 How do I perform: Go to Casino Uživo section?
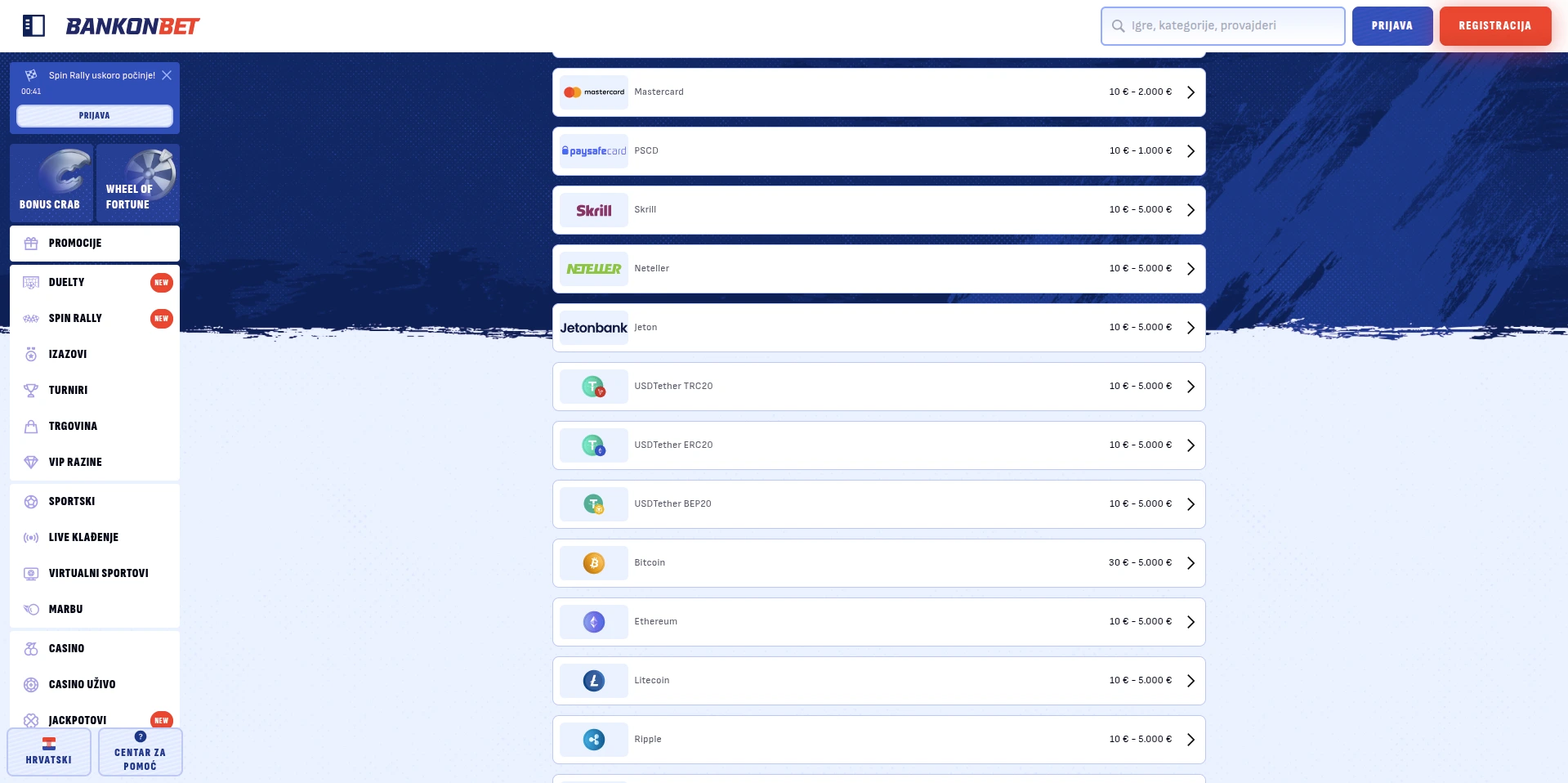[82, 684]
